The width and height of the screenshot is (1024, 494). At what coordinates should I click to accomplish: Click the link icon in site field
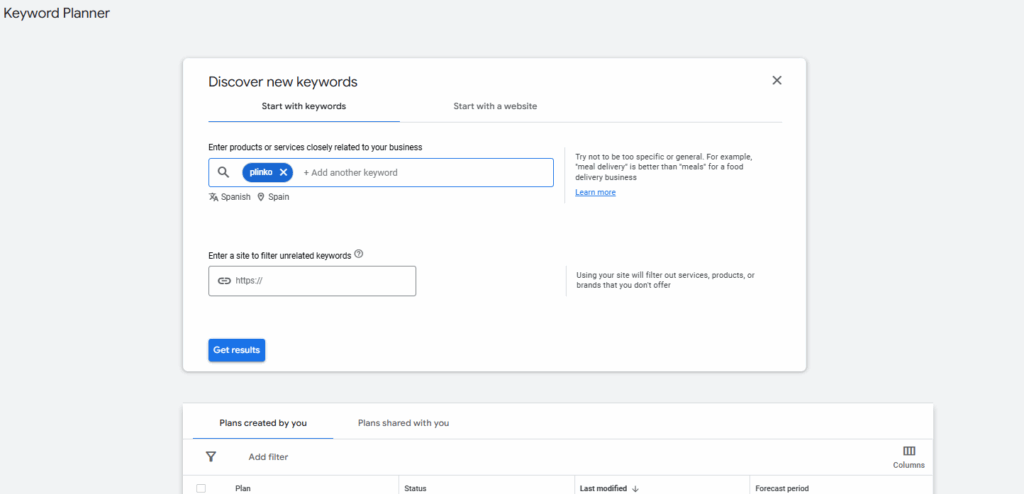pyautogui.click(x=224, y=281)
